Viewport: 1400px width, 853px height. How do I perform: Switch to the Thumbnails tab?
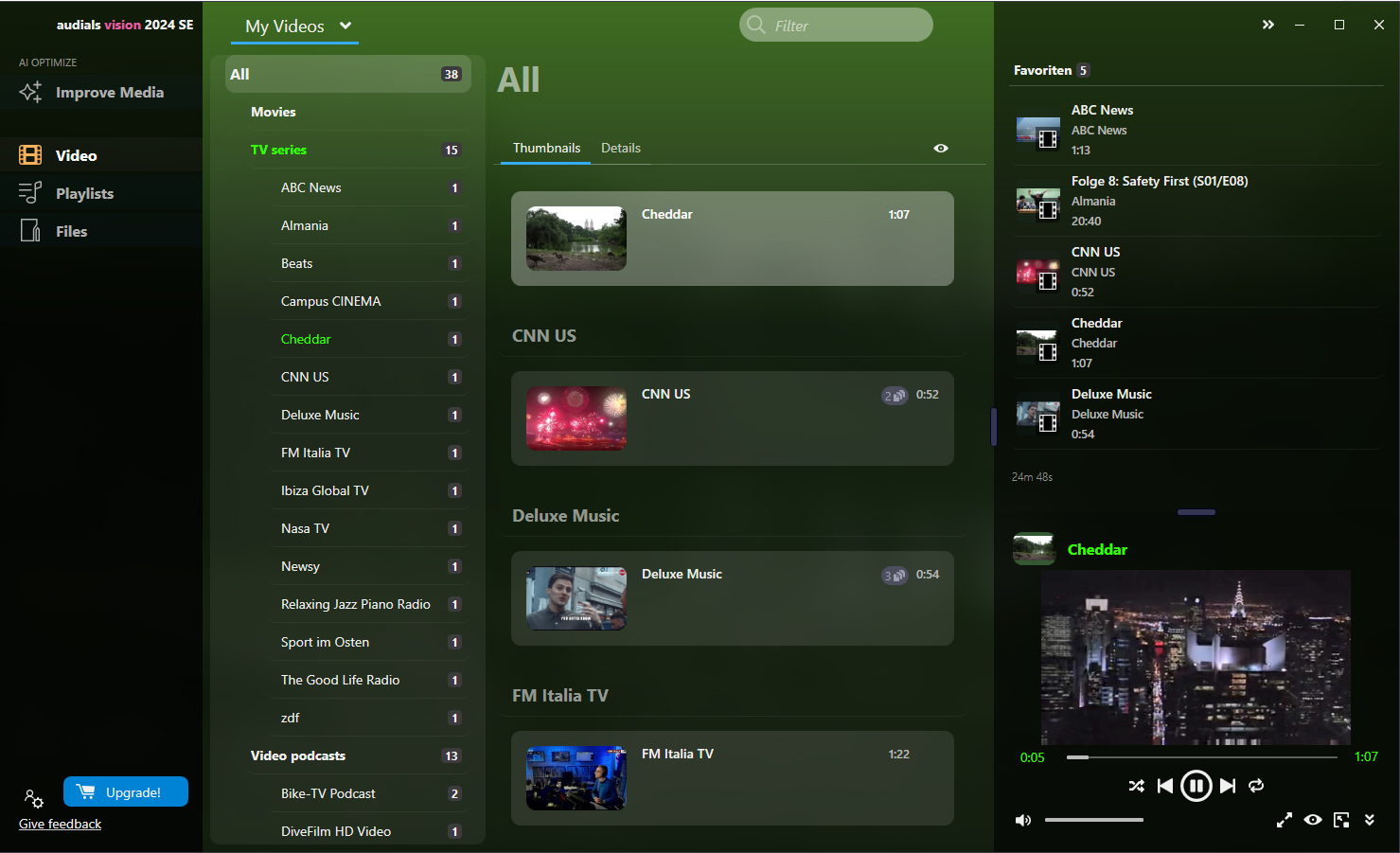point(546,148)
